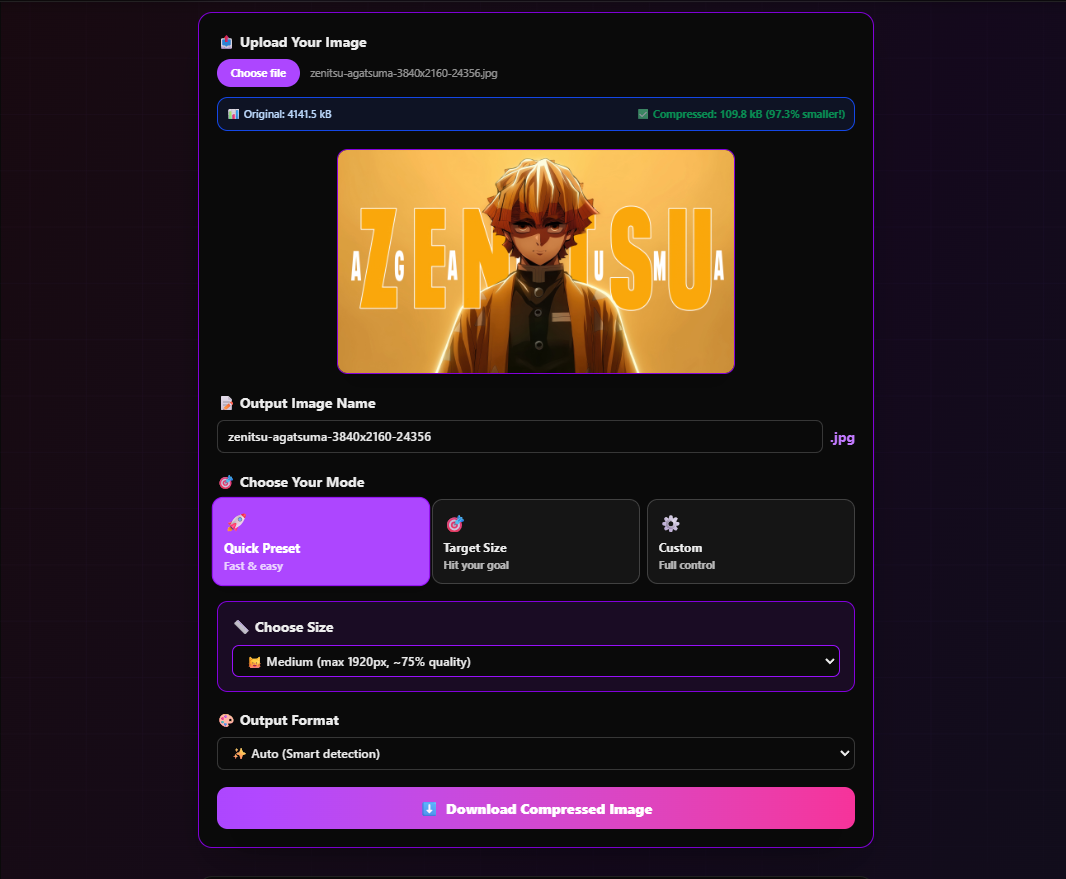1066x879 pixels.
Task: Click Download Compressed Image button
Action: 535,808
